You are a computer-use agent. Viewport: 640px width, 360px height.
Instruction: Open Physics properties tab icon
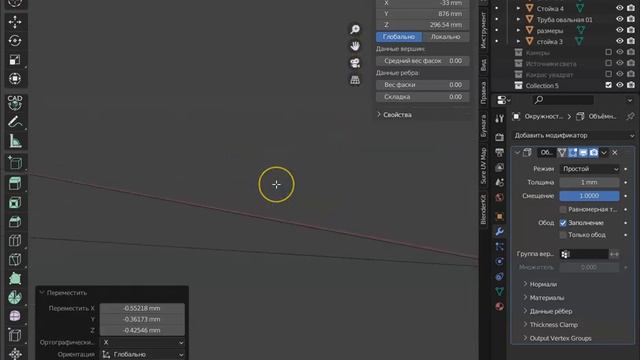(x=499, y=262)
